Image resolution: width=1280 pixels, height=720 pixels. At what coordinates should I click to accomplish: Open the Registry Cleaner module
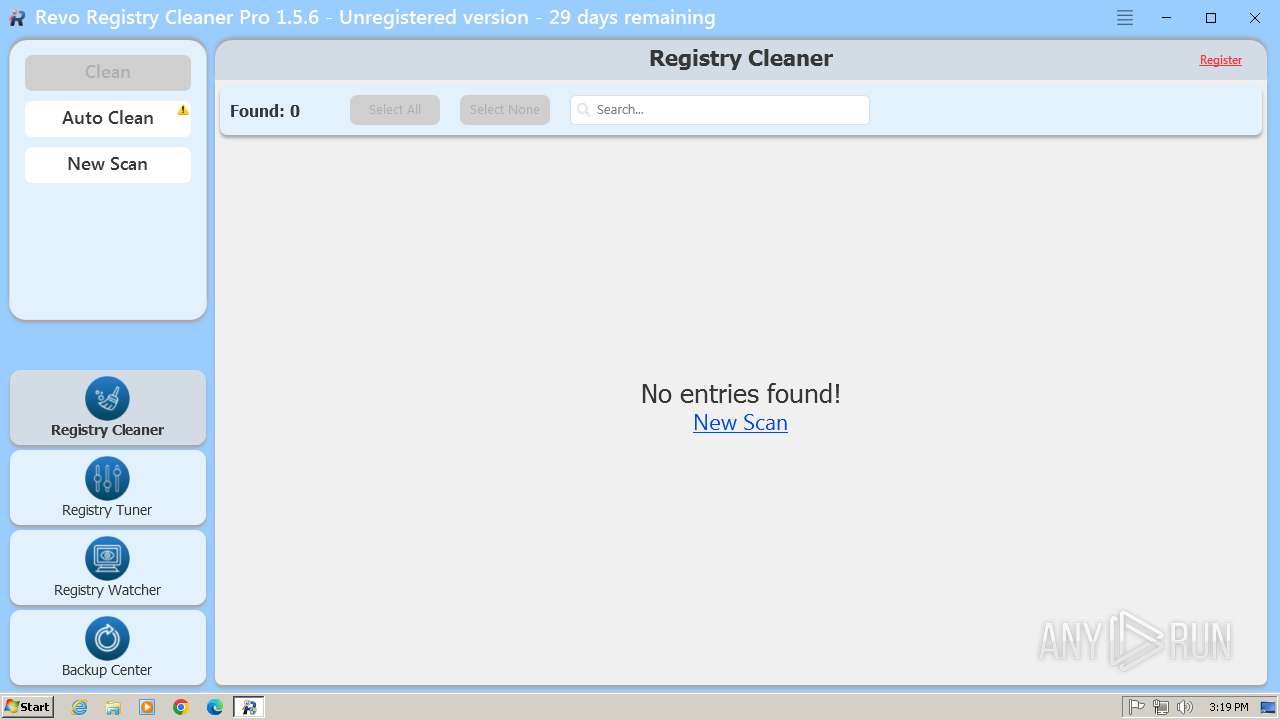coord(108,408)
